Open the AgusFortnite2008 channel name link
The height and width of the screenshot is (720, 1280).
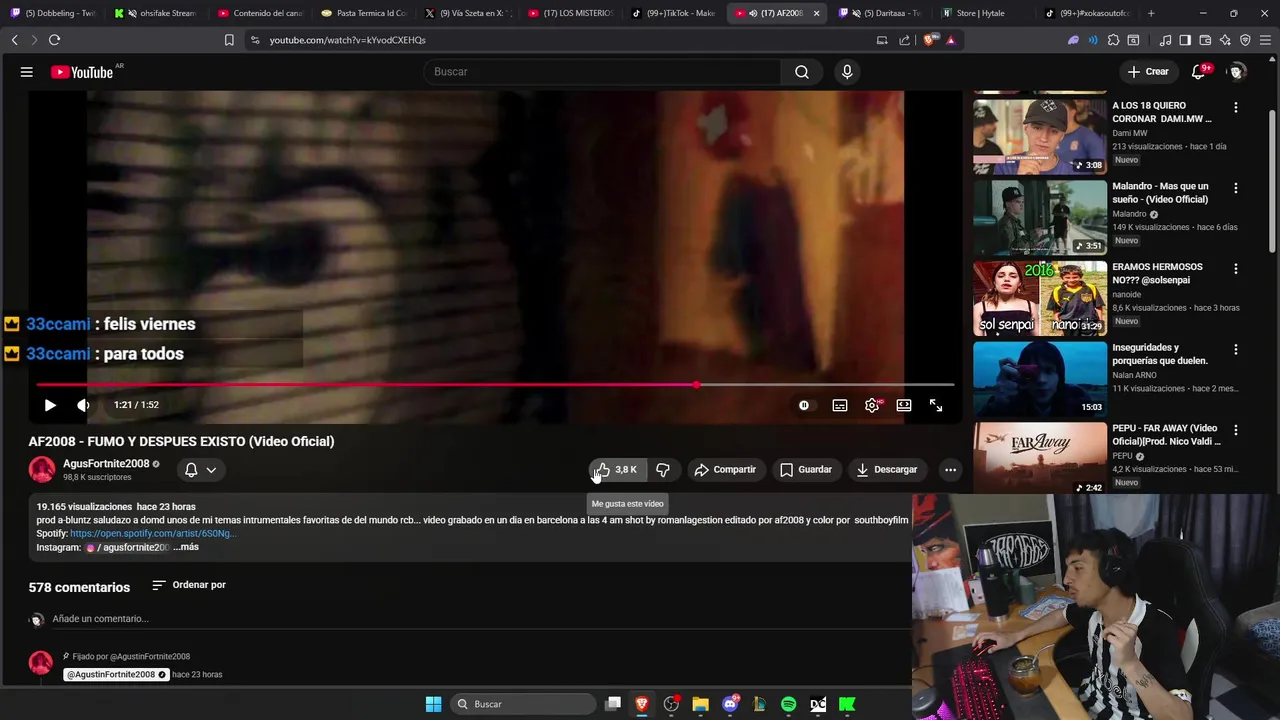click(106, 464)
